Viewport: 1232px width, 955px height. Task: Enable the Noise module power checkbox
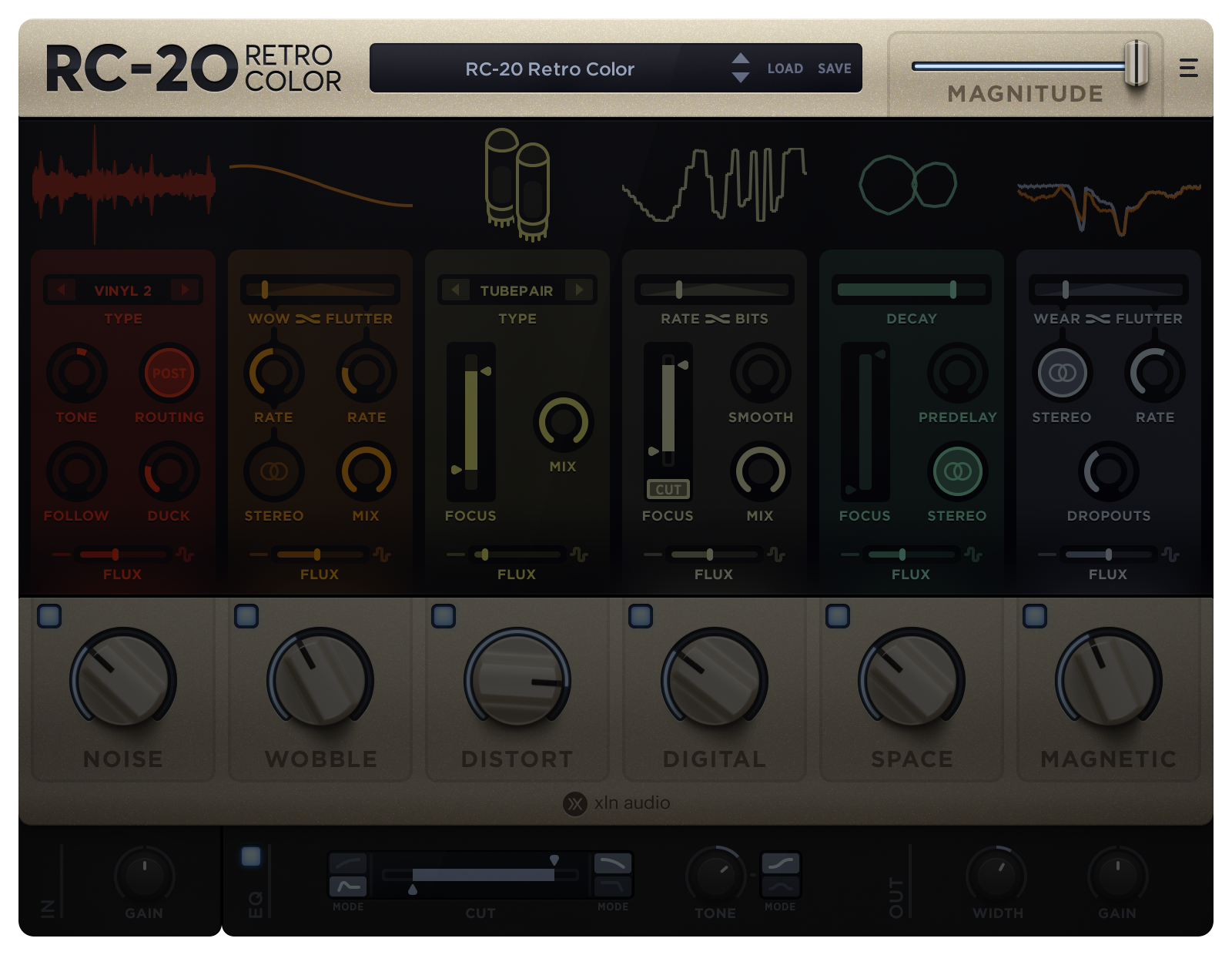coord(49,616)
